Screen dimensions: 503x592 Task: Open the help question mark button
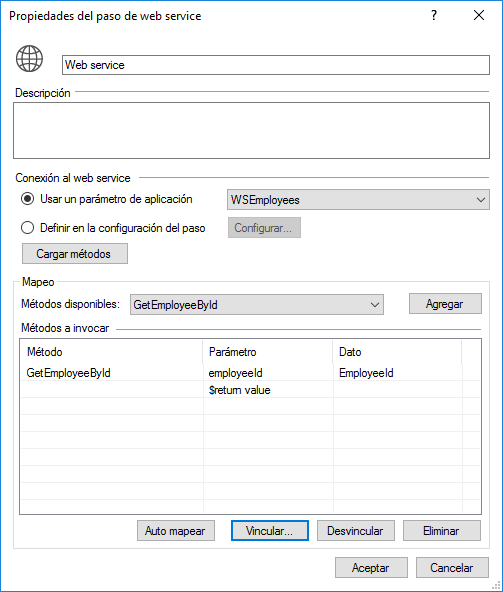point(434,15)
